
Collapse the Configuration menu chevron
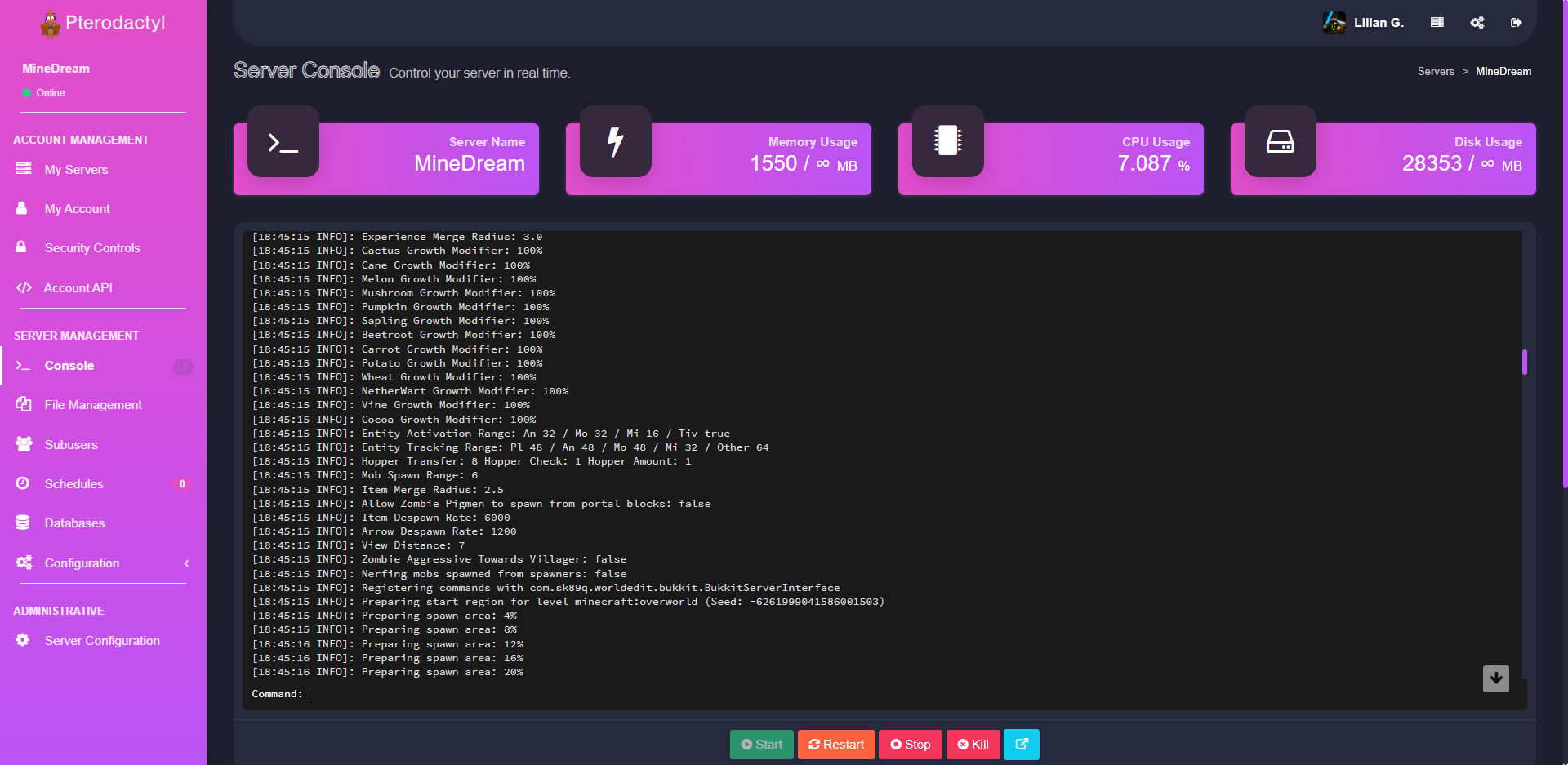click(x=185, y=563)
